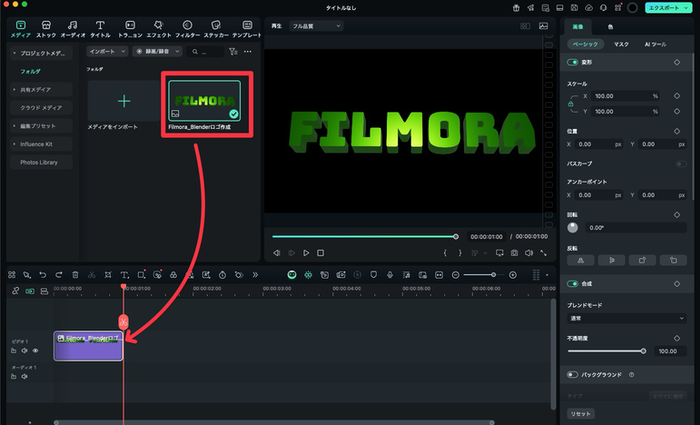Toggle the 合成 (Compositing) switch
Image resolution: width=700 pixels, height=425 pixels.
[573, 284]
